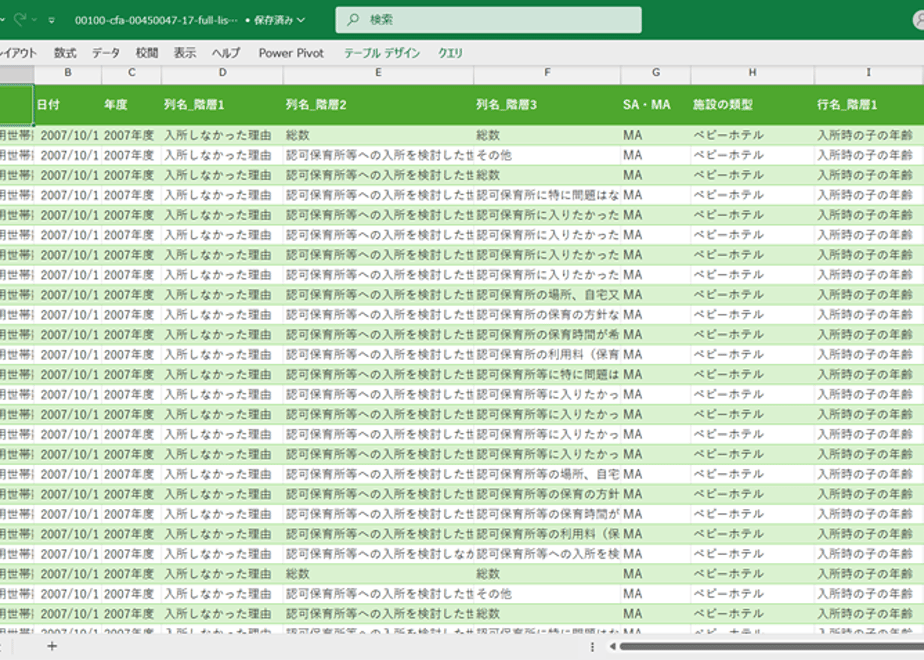The width and height of the screenshot is (924, 660).
Task: Open the Redo history dropdown arrow
Action: pos(34,20)
